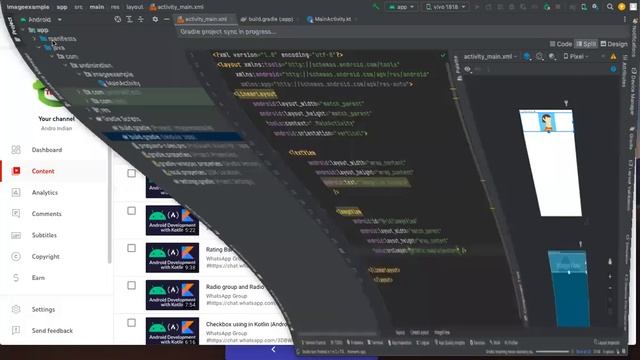Click the green hammer build icon

(x=376, y=7)
